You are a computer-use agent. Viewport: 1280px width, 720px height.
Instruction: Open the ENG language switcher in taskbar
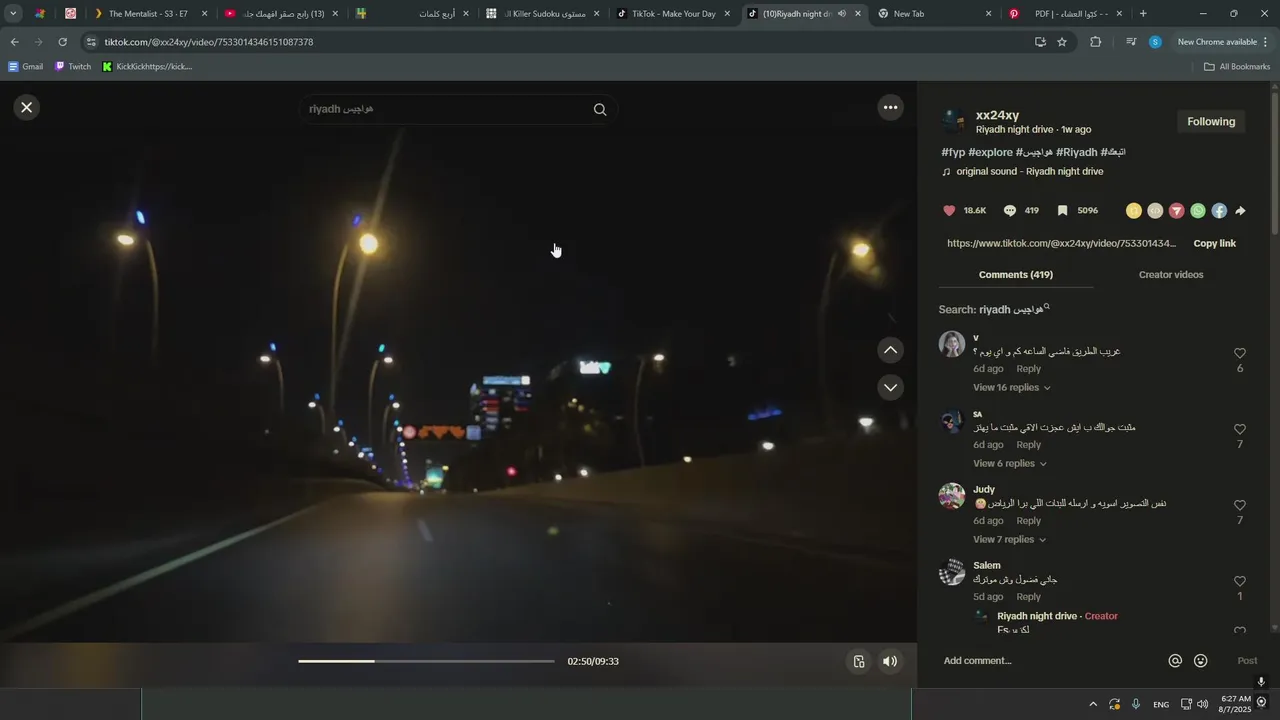pos(1161,705)
